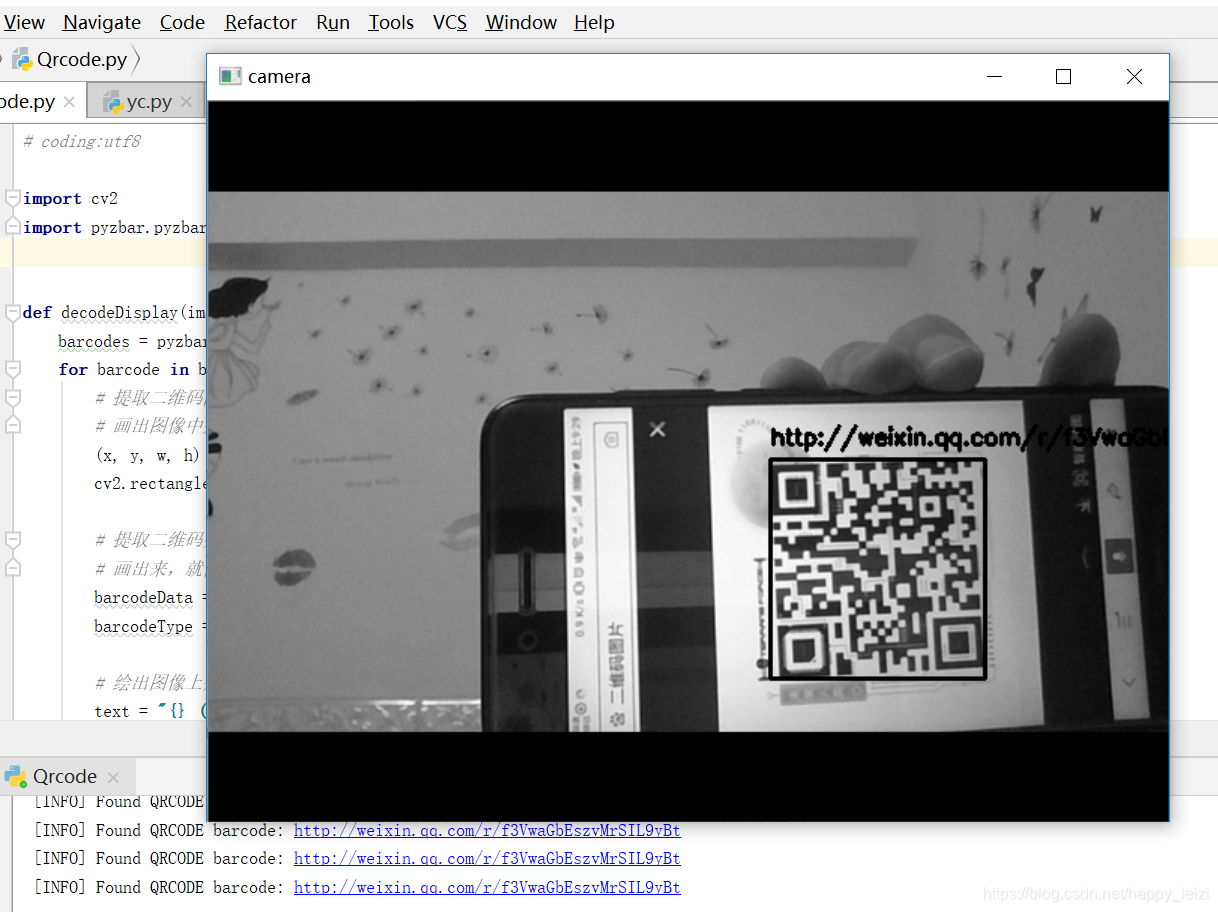Click the 'cv2.rectangle' code line
1218x912 pixels.
(x=150, y=483)
